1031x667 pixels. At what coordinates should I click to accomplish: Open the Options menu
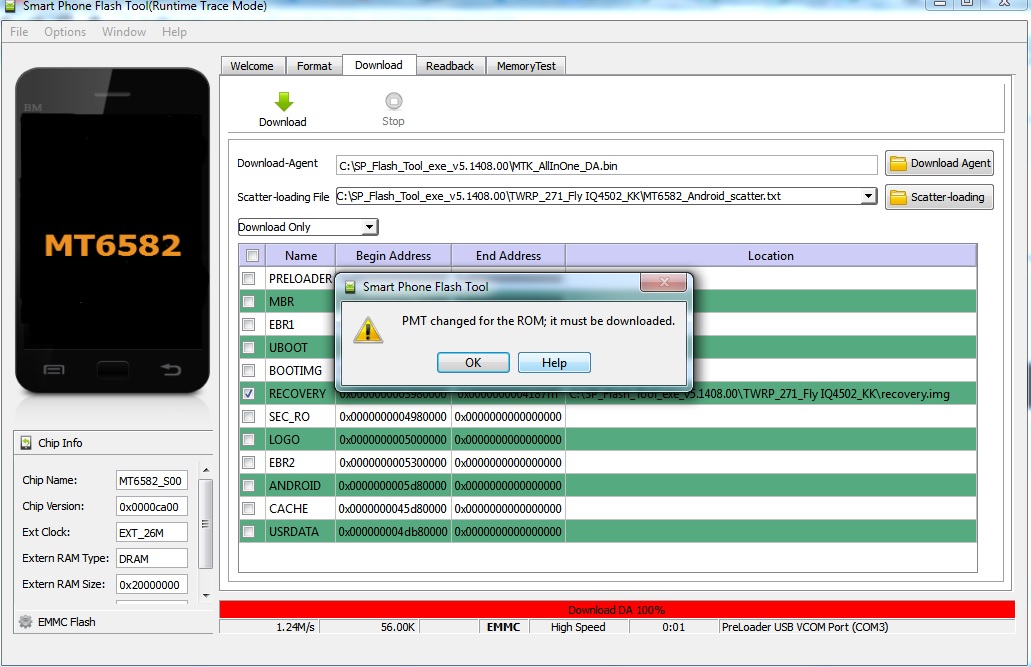pos(65,32)
